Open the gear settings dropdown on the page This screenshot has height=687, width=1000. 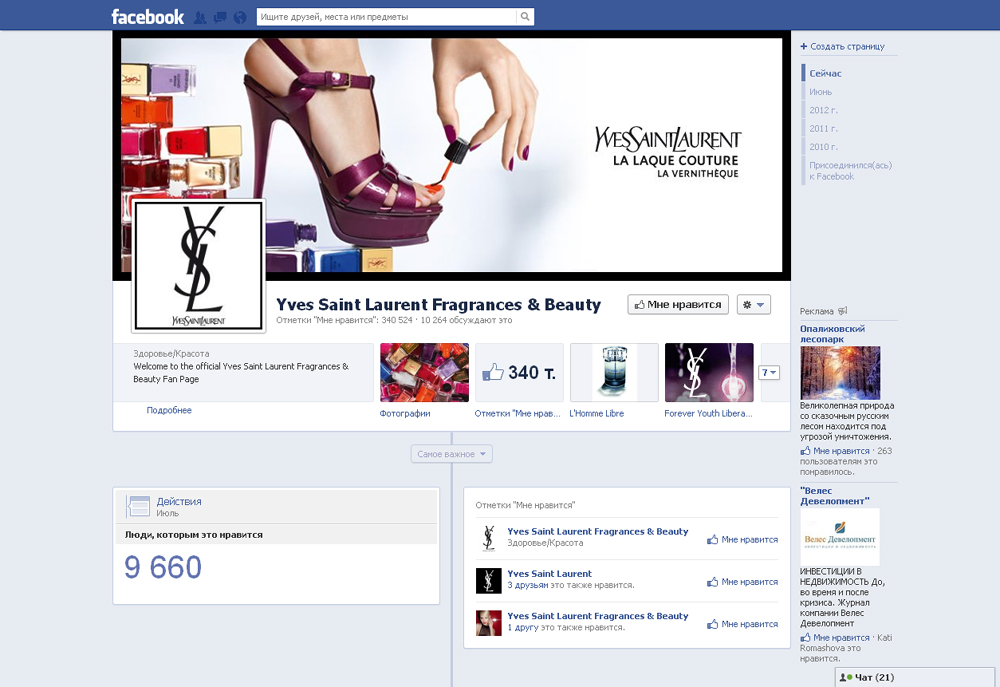click(x=754, y=304)
